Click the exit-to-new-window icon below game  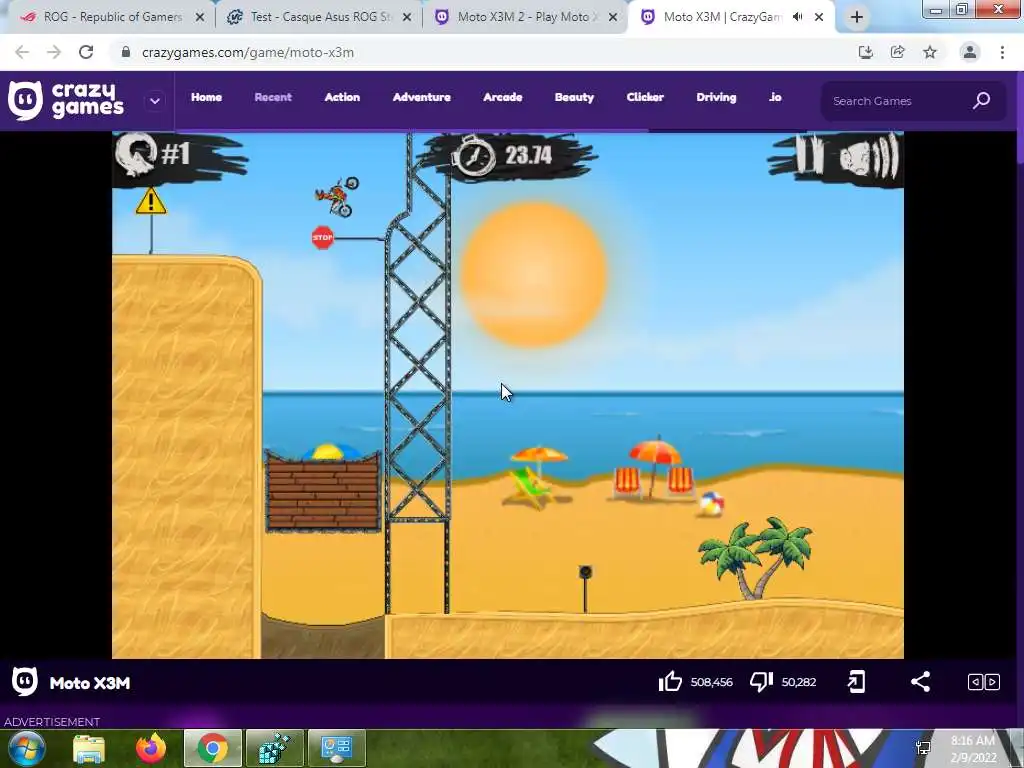tap(856, 682)
